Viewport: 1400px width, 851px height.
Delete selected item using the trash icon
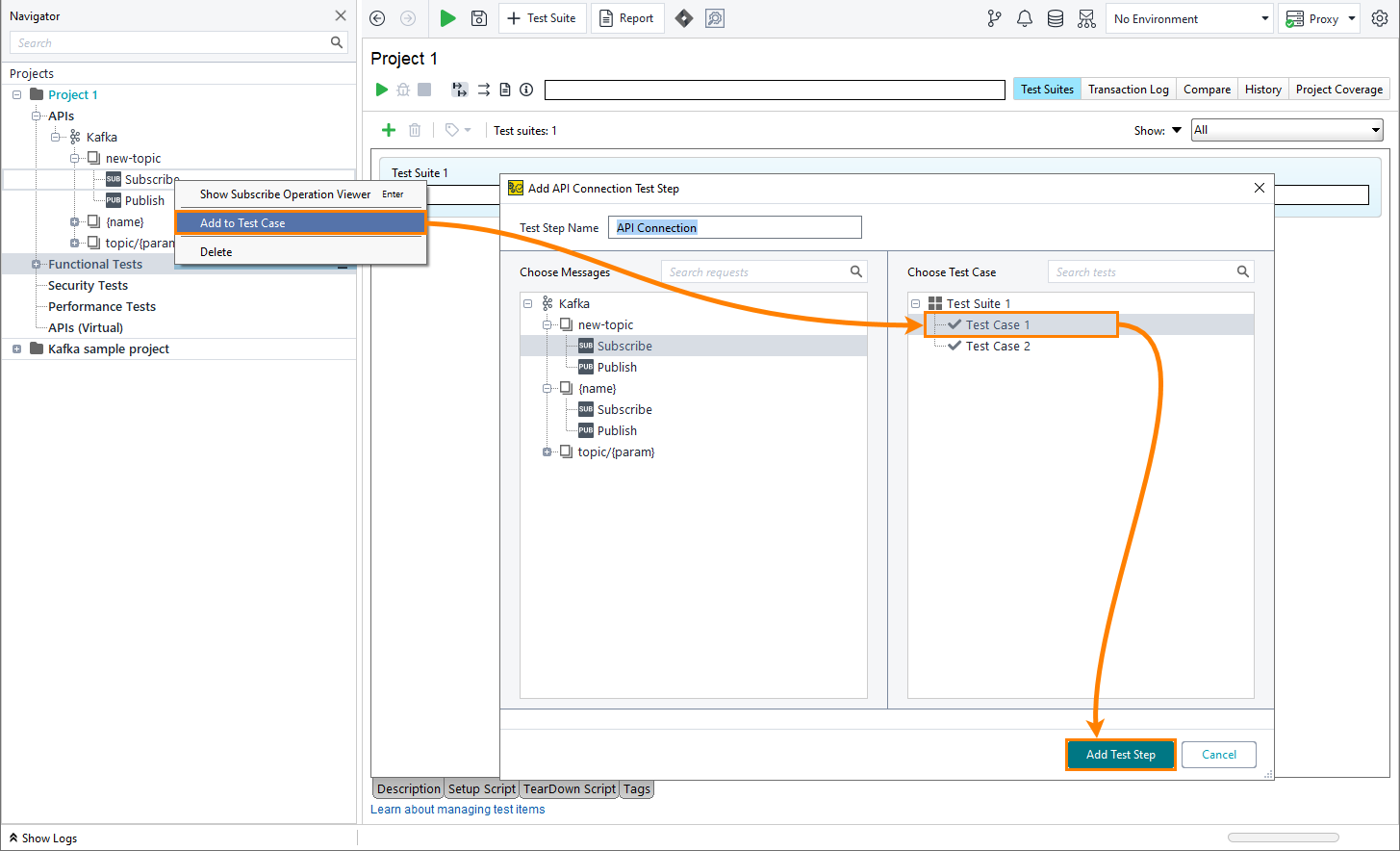click(415, 129)
